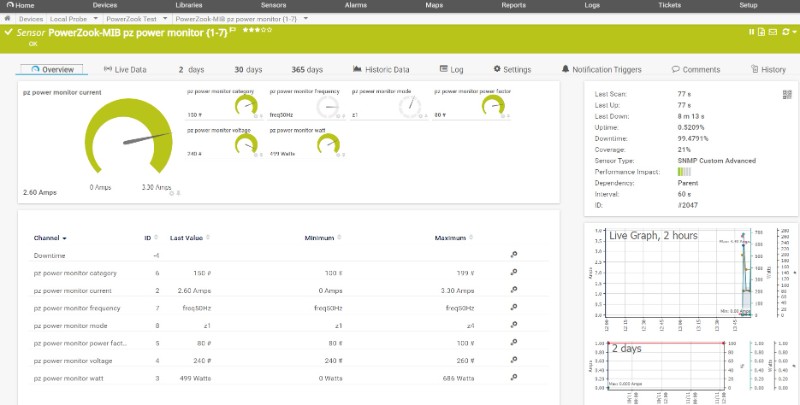Sort table by Channel column
800x405 pixels.
(x=50, y=238)
